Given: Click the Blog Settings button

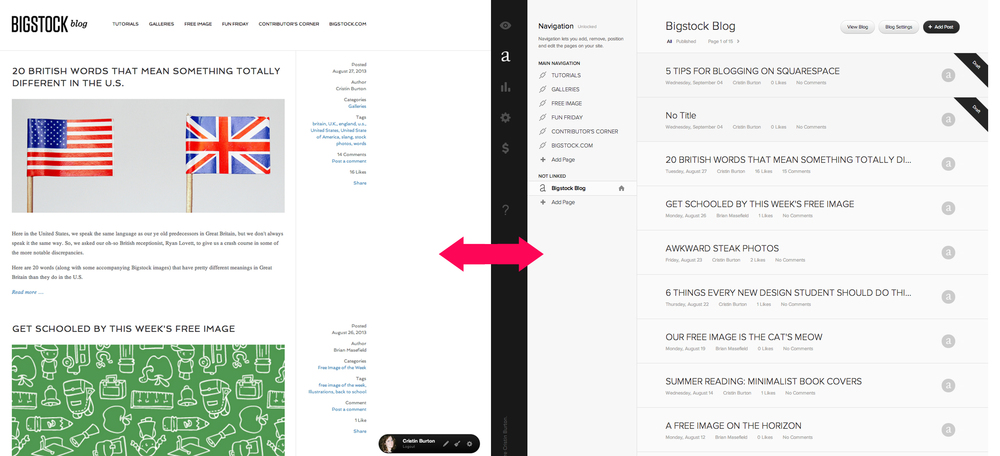Looking at the screenshot, I should click(899, 27).
